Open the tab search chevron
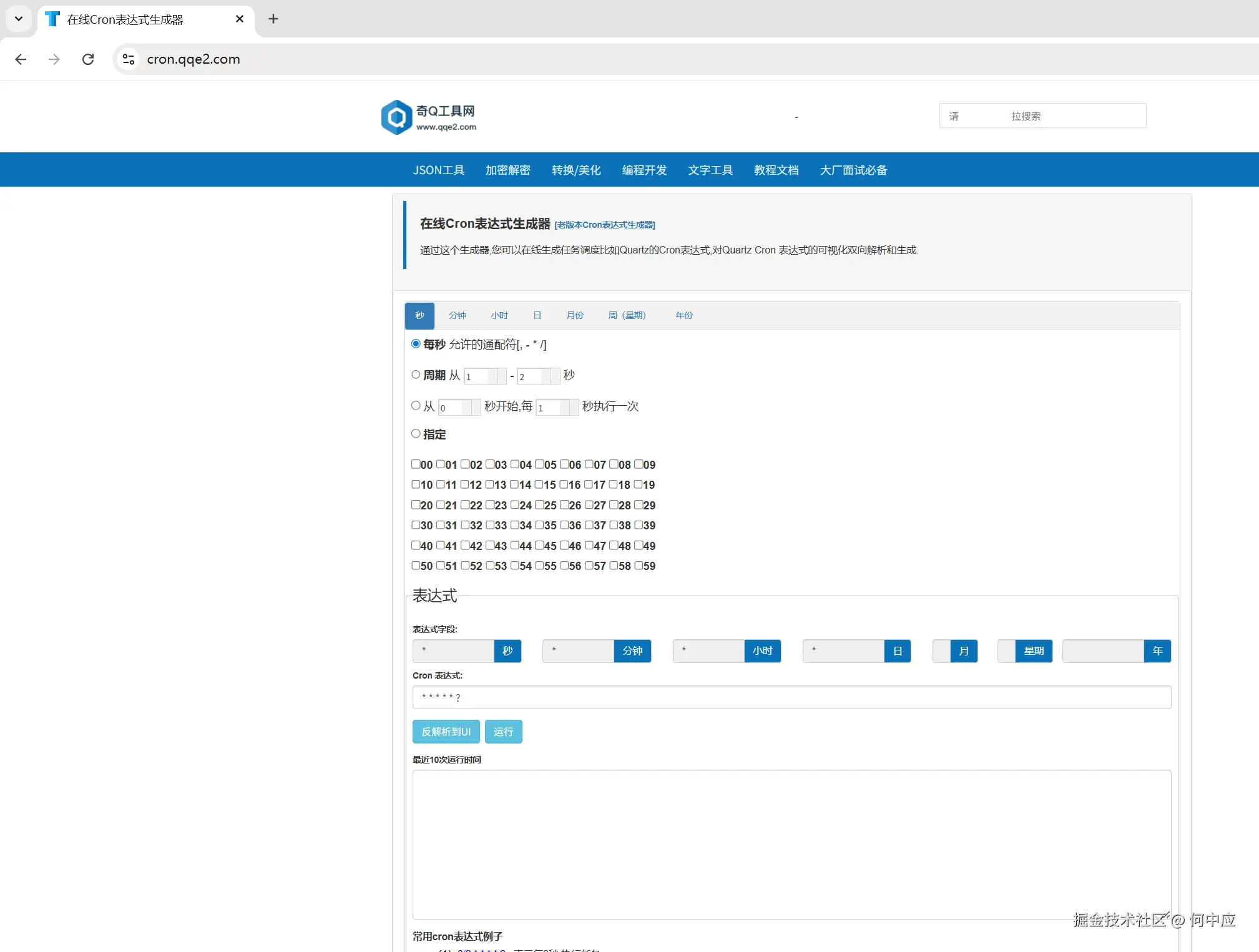This screenshot has height=952, width=1259. [19, 19]
